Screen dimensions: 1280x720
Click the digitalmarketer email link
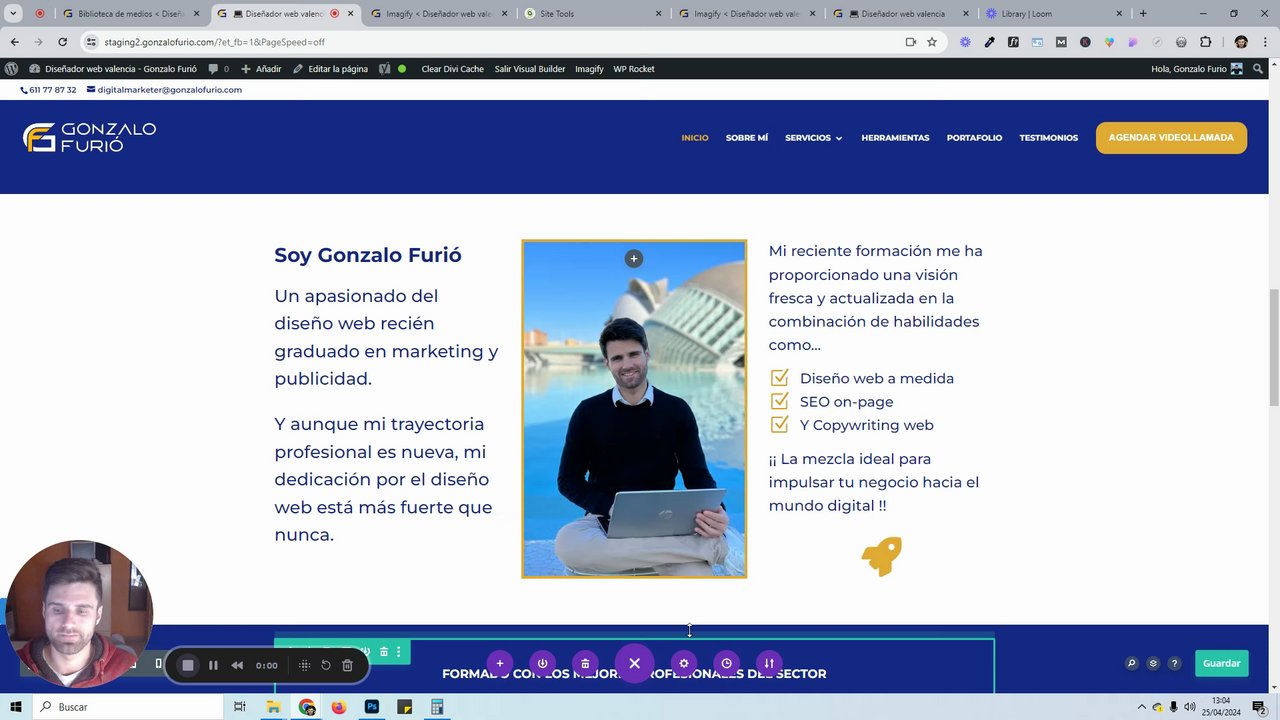(x=164, y=90)
